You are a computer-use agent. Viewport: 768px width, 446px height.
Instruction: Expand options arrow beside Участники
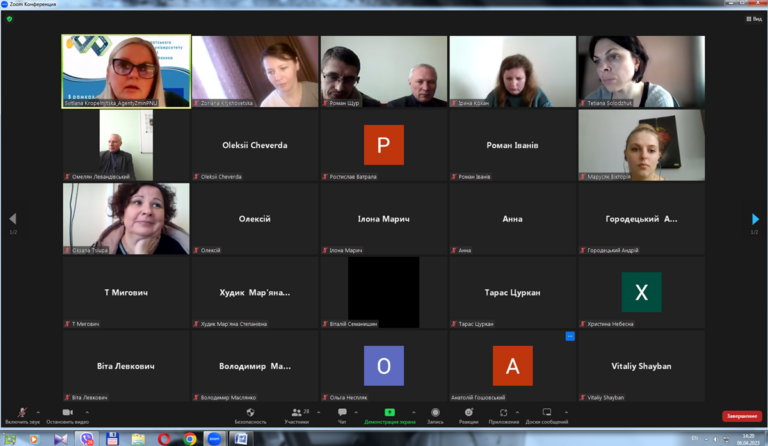(318, 412)
